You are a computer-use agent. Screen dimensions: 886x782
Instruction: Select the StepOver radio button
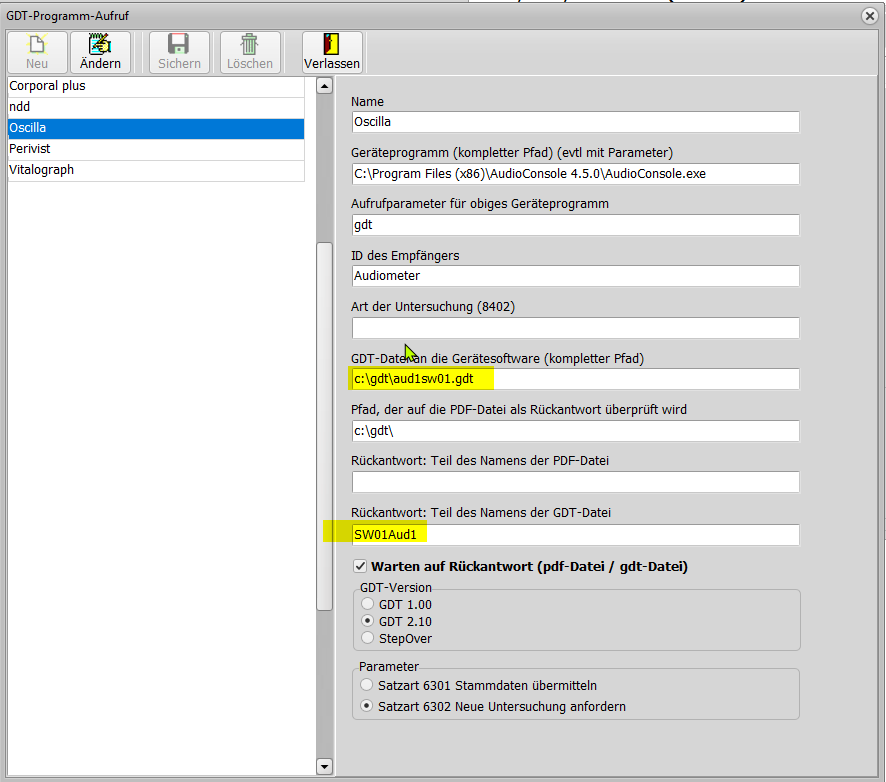(368, 638)
